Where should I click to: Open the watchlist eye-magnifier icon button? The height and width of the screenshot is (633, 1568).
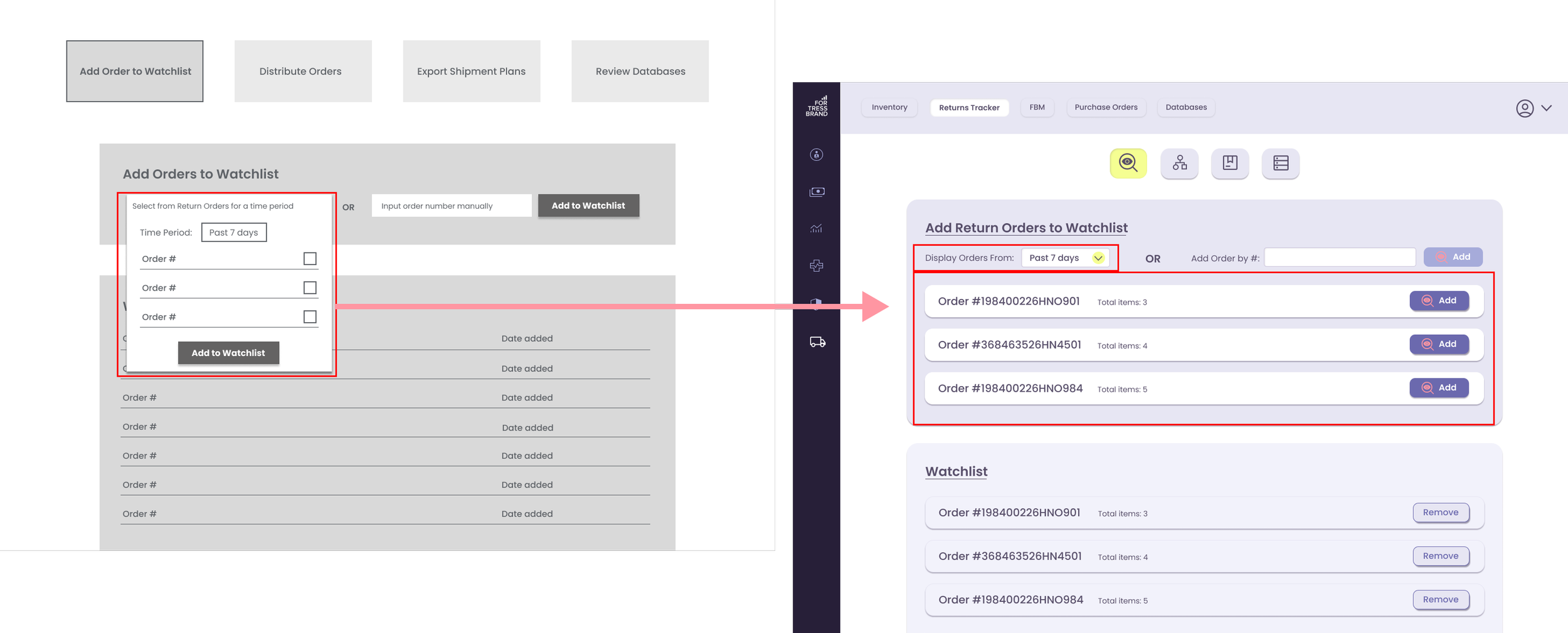(x=1128, y=164)
